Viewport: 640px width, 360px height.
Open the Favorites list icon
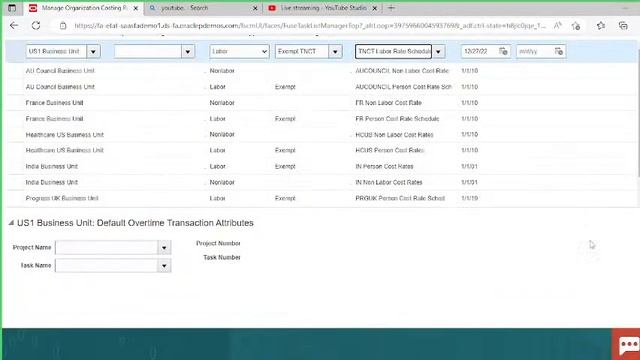(601, 26)
